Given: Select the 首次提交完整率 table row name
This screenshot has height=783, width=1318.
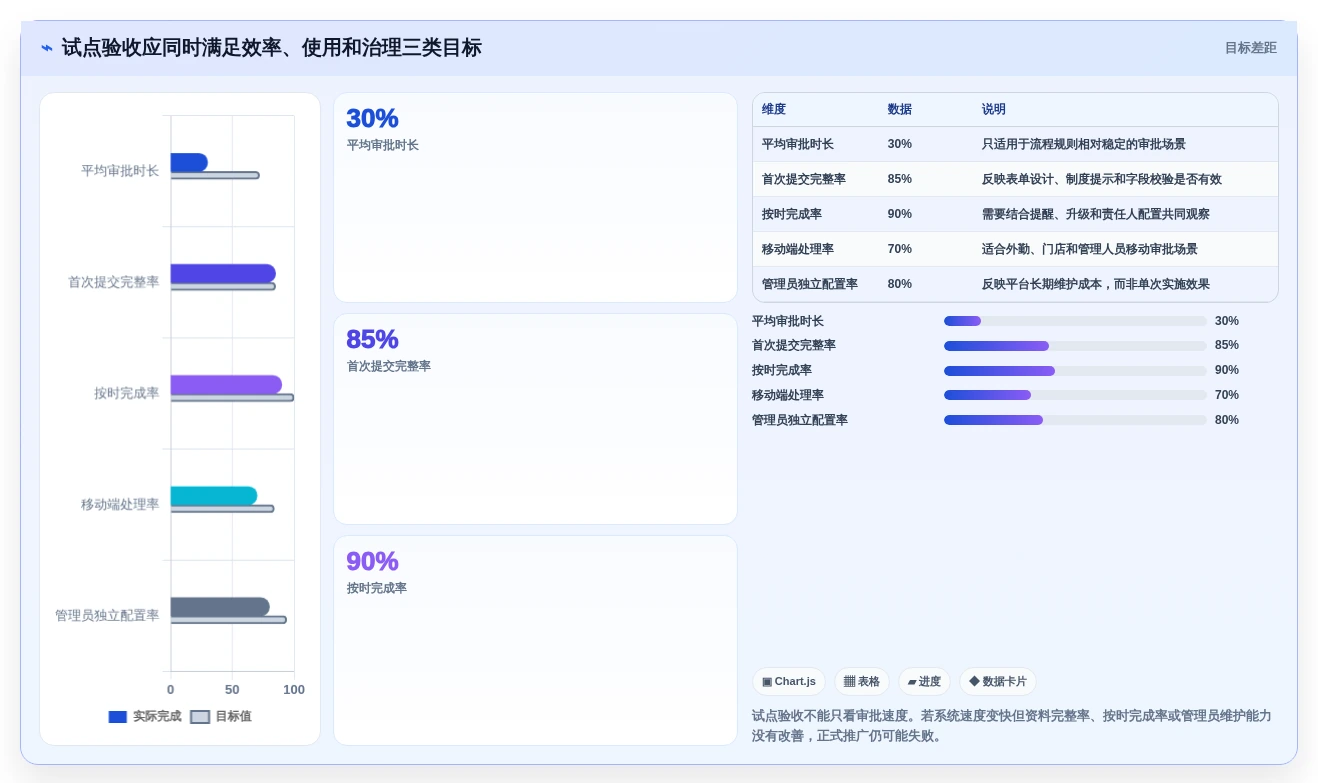Looking at the screenshot, I should (804, 179).
